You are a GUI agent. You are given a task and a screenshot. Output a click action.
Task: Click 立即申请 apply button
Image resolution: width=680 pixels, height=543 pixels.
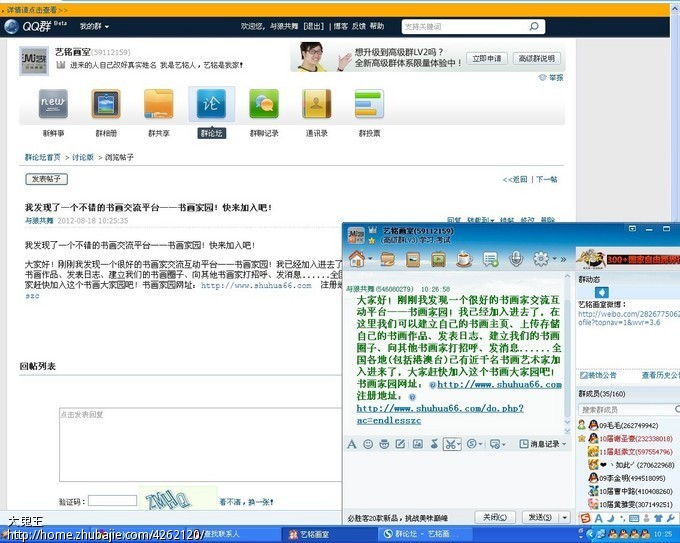pos(487,59)
